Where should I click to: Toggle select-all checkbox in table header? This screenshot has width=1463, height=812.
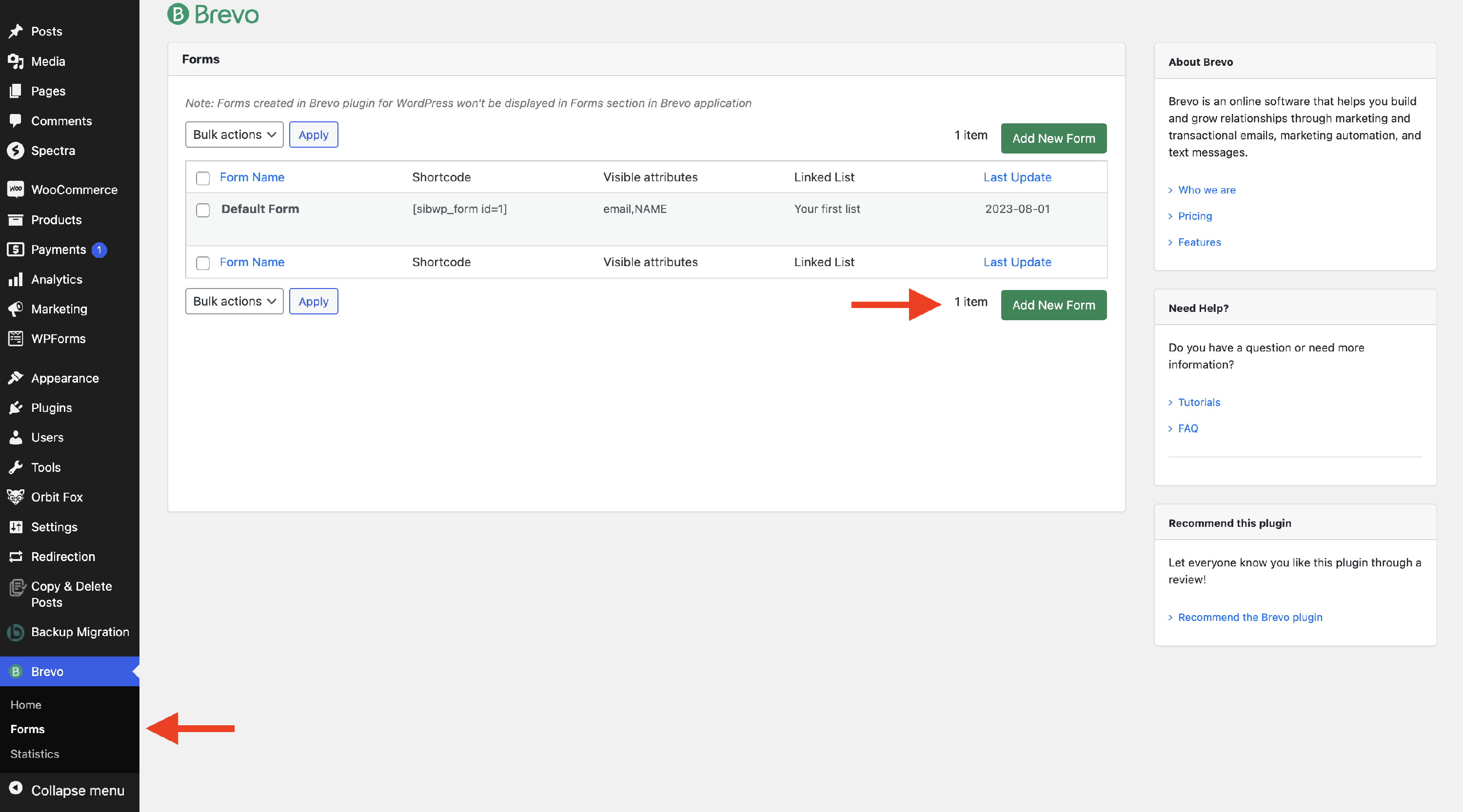(203, 178)
